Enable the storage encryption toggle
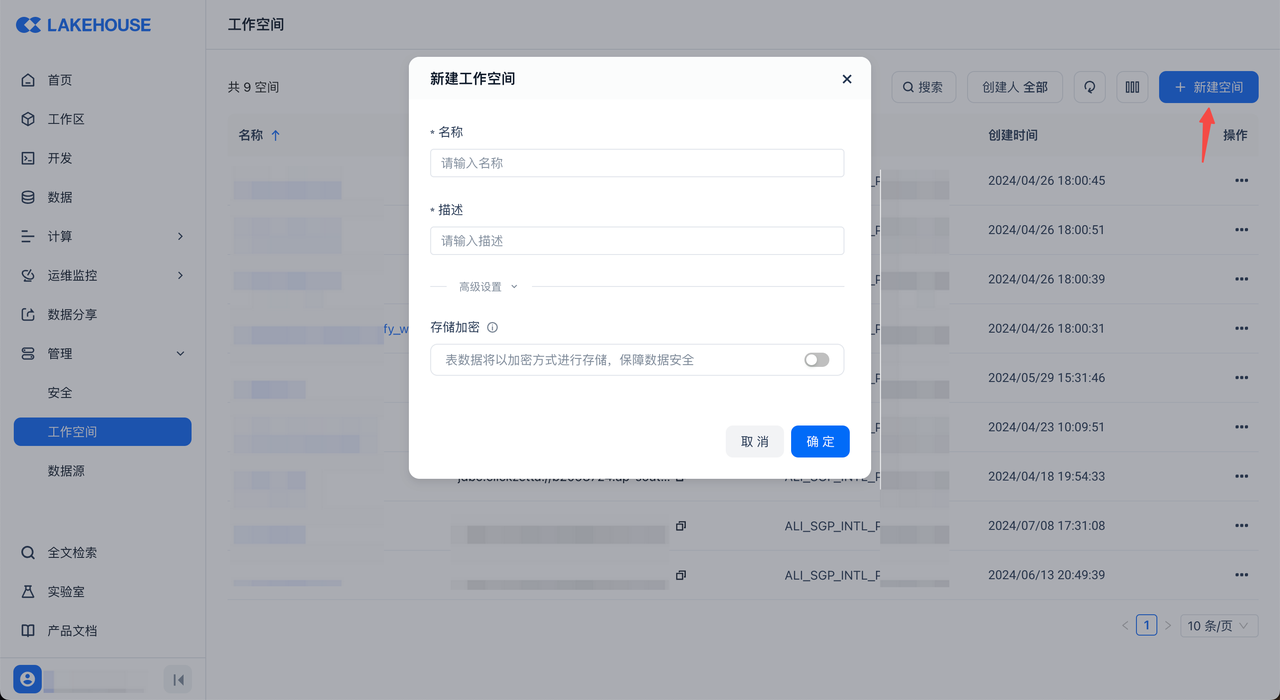 (x=816, y=360)
